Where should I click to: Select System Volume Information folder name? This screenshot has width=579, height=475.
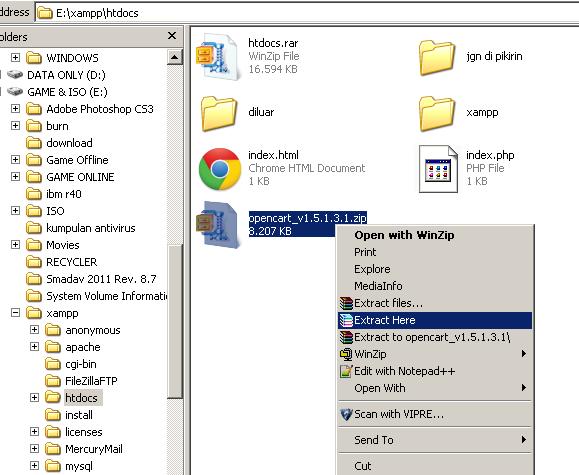coord(106,296)
